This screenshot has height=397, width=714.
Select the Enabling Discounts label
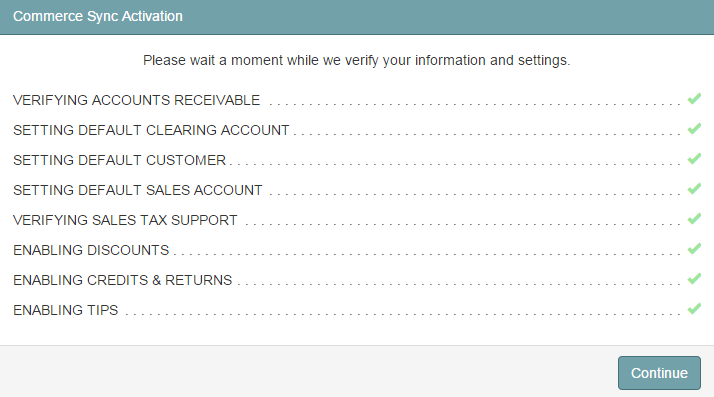point(91,250)
